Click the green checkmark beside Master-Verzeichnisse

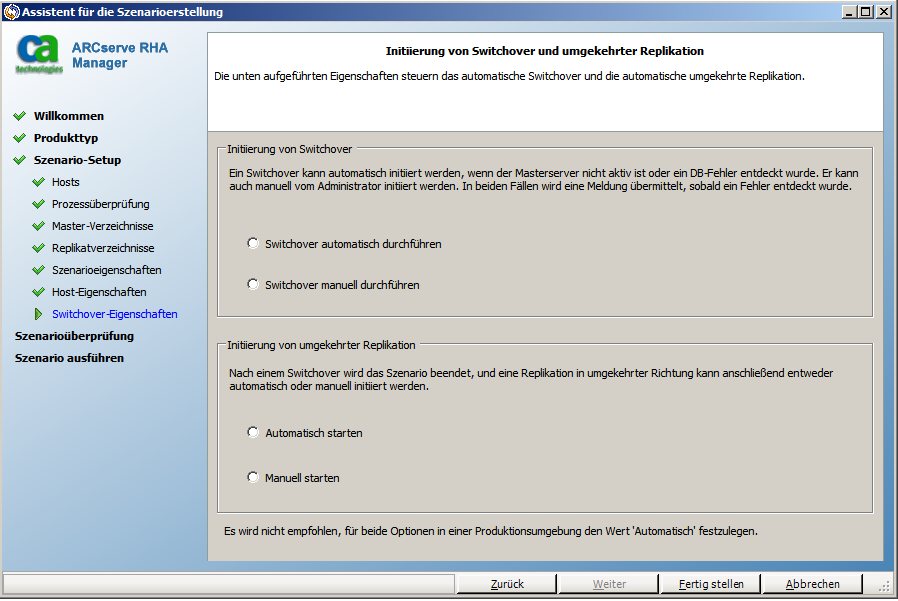(38, 226)
